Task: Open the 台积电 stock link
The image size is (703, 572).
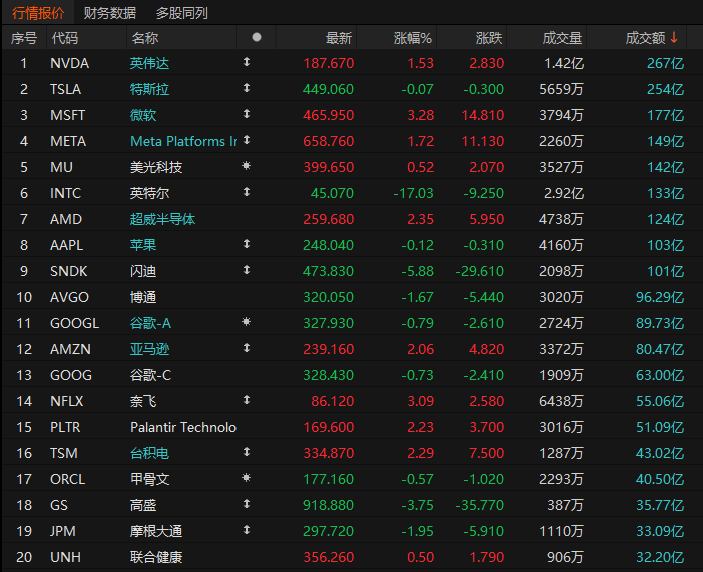Action: pyautogui.click(x=149, y=453)
